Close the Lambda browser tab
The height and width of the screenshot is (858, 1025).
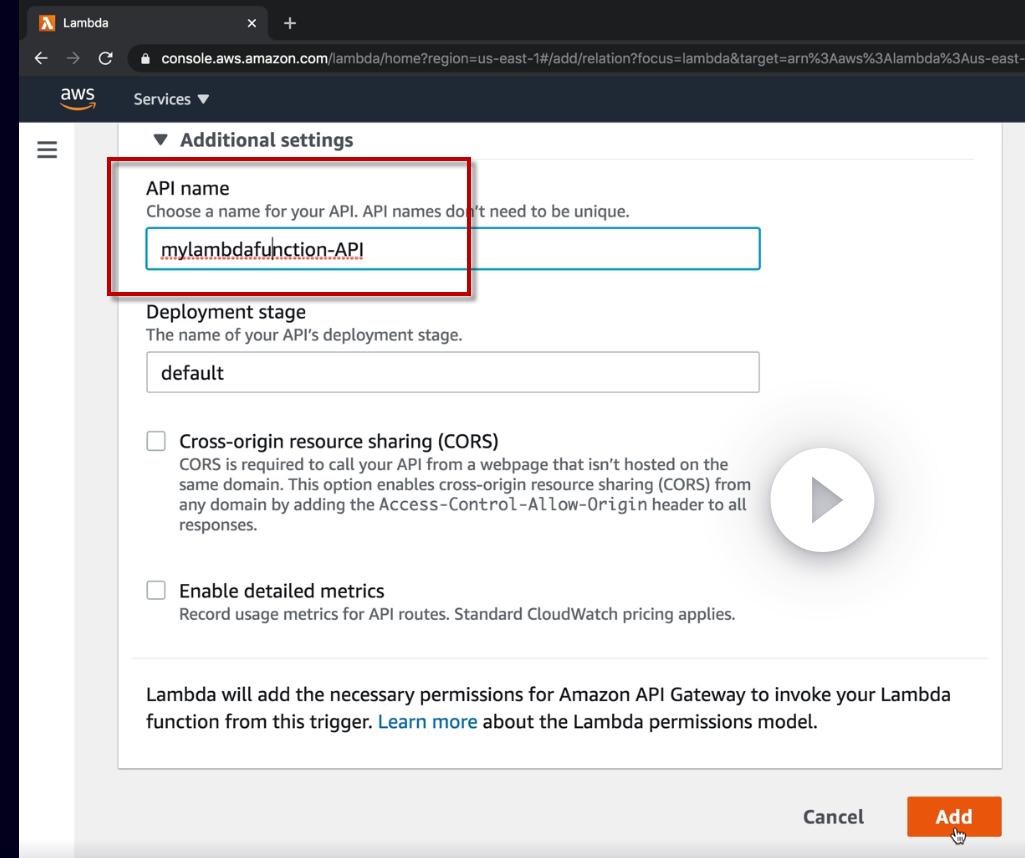[x=252, y=24]
